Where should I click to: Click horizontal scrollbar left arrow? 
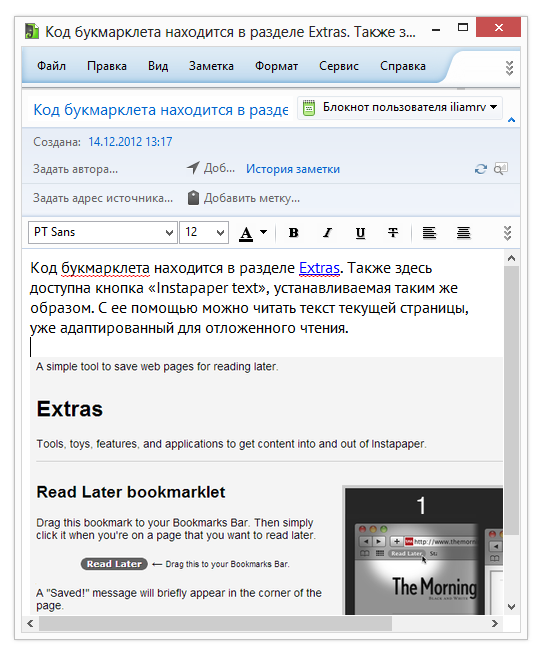[x=30, y=623]
